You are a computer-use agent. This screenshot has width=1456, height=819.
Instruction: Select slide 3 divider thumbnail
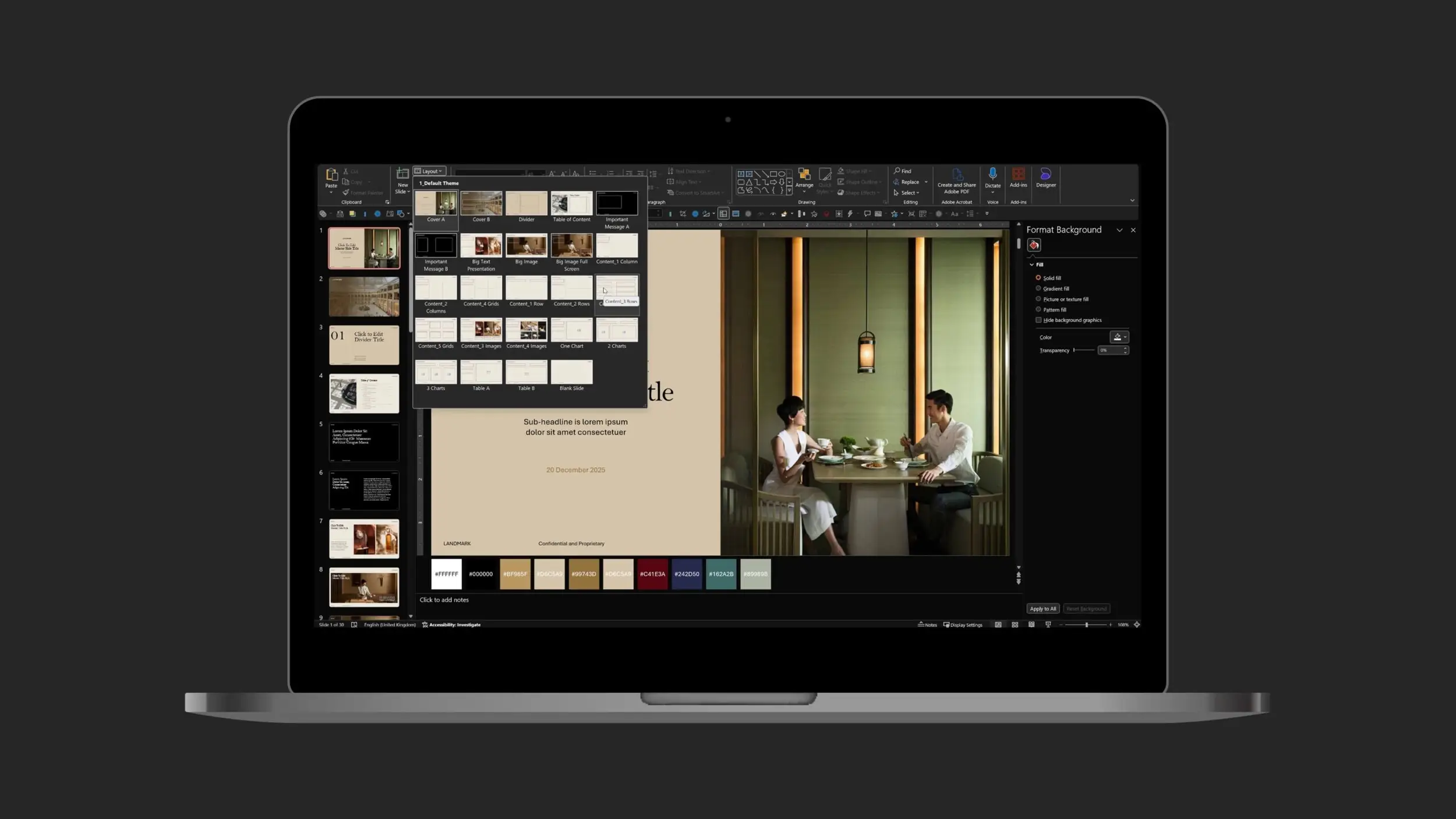click(364, 345)
